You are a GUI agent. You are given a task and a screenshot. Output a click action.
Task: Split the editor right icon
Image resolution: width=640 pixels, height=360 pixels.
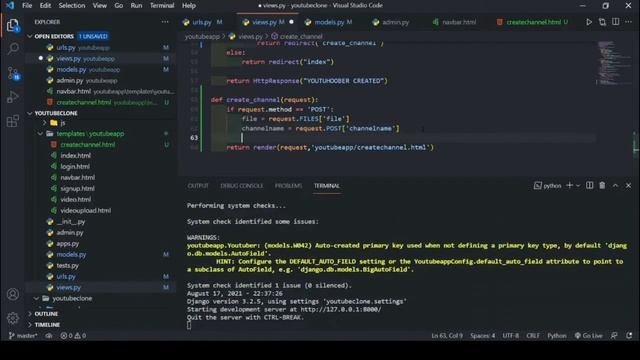click(615, 22)
